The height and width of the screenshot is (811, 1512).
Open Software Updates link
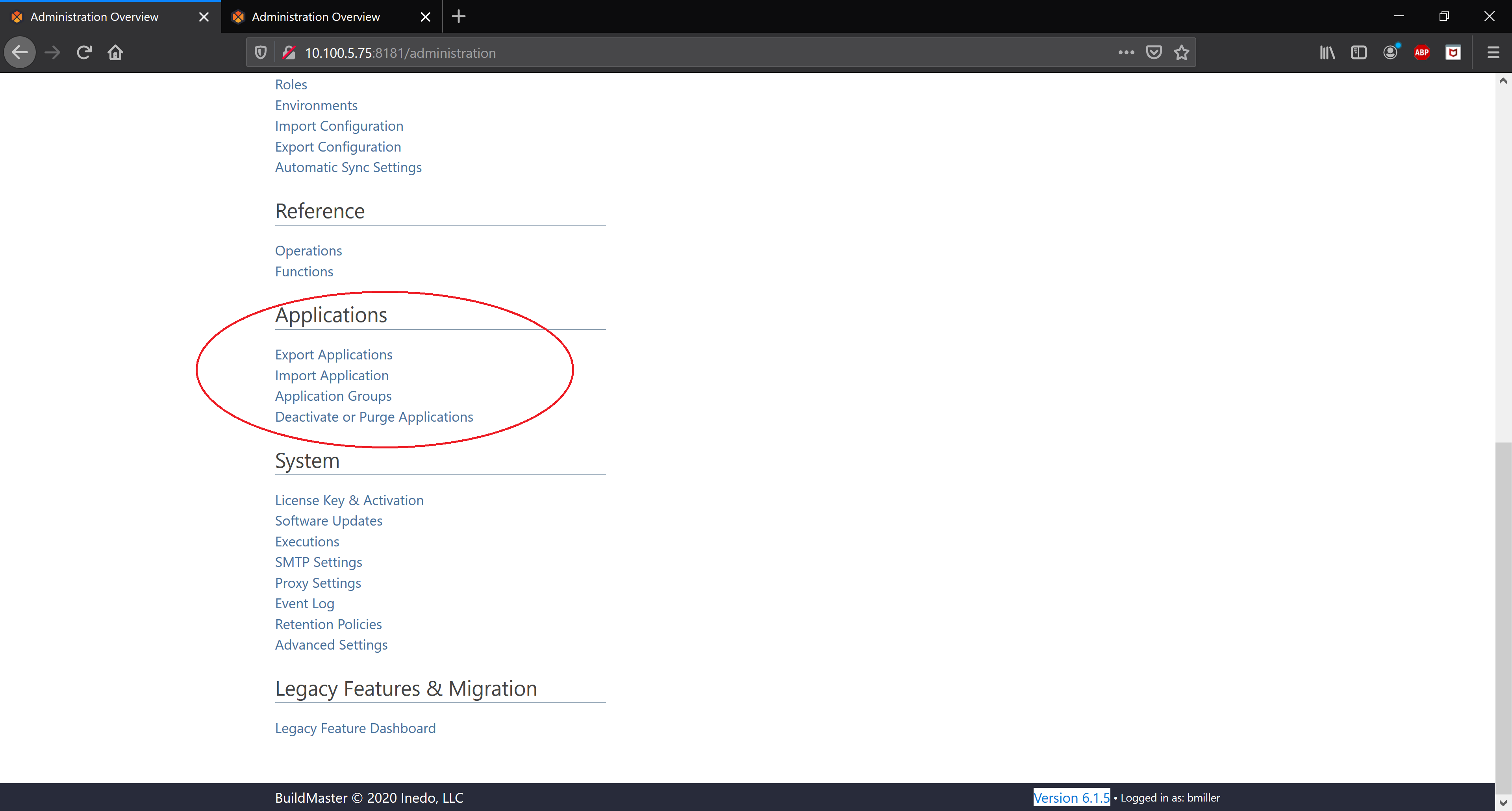[x=328, y=520]
